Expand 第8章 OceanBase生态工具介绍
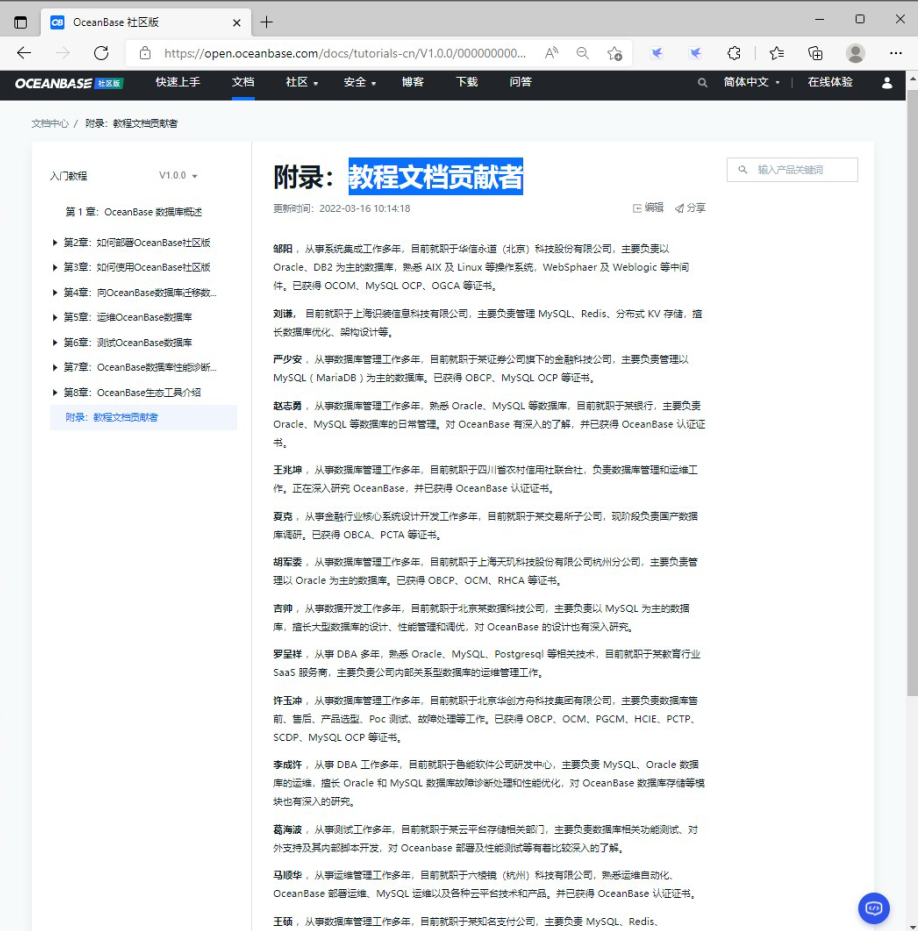 [x=126, y=392]
